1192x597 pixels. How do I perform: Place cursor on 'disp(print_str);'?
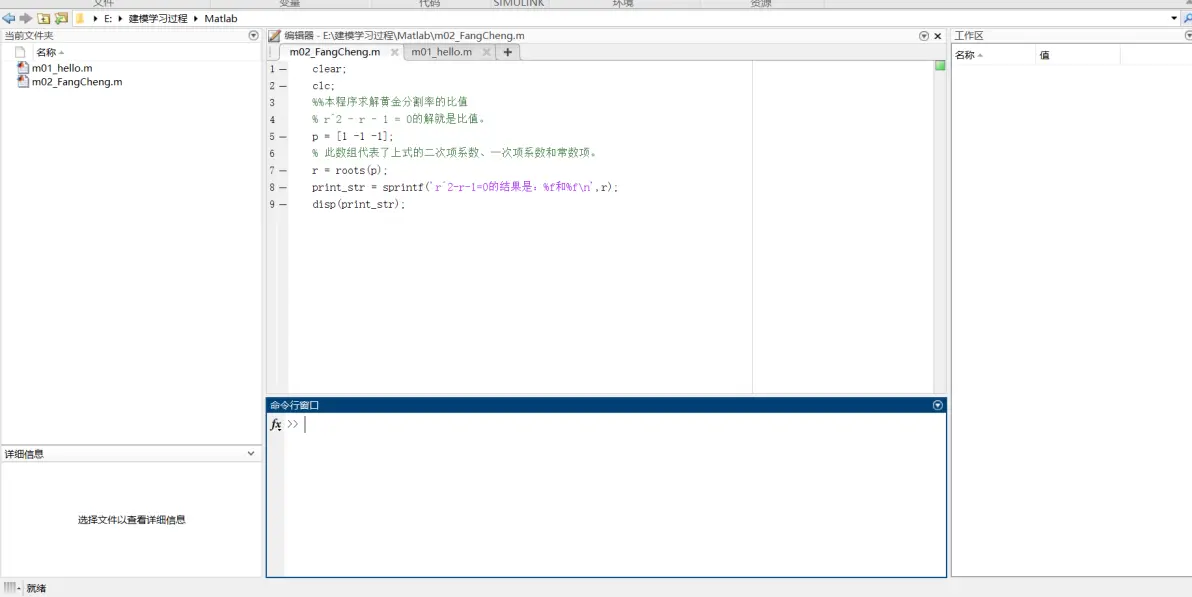point(359,205)
